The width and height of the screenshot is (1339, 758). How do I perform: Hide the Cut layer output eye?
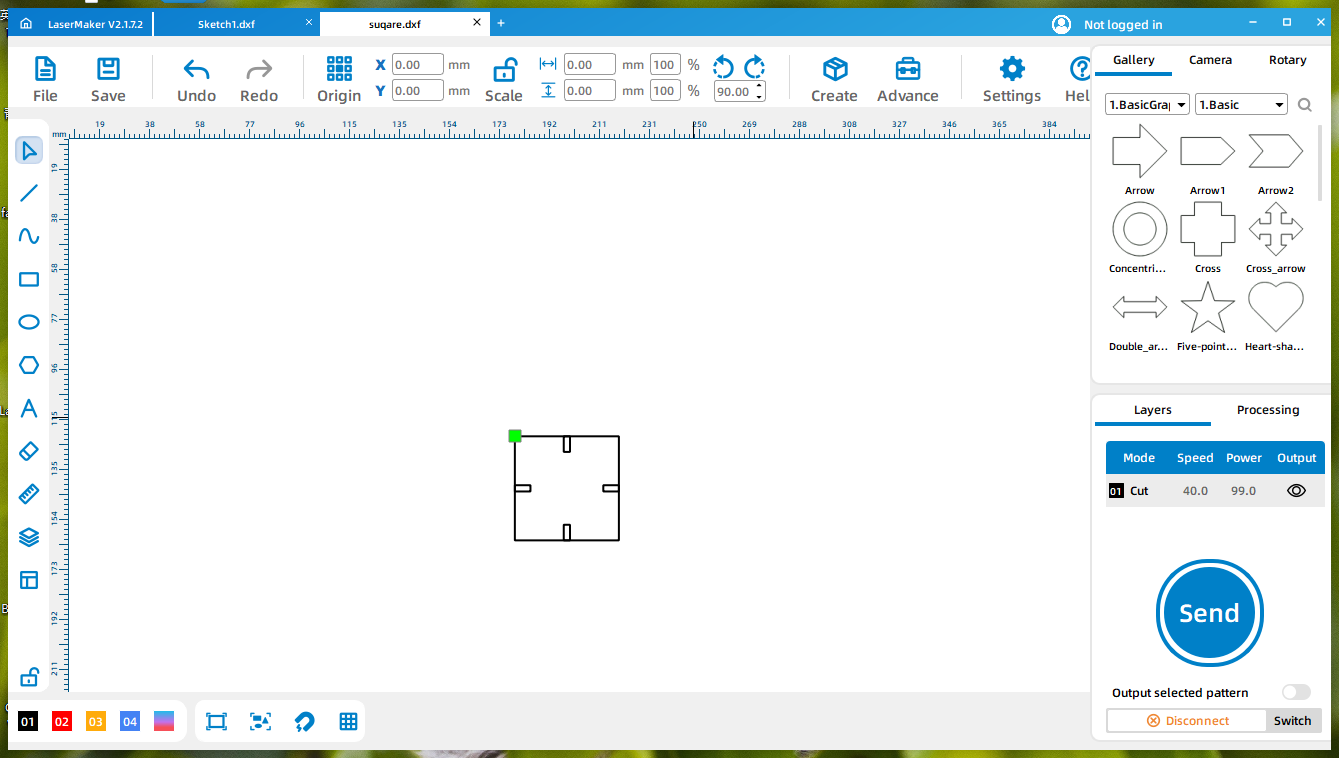(1297, 491)
